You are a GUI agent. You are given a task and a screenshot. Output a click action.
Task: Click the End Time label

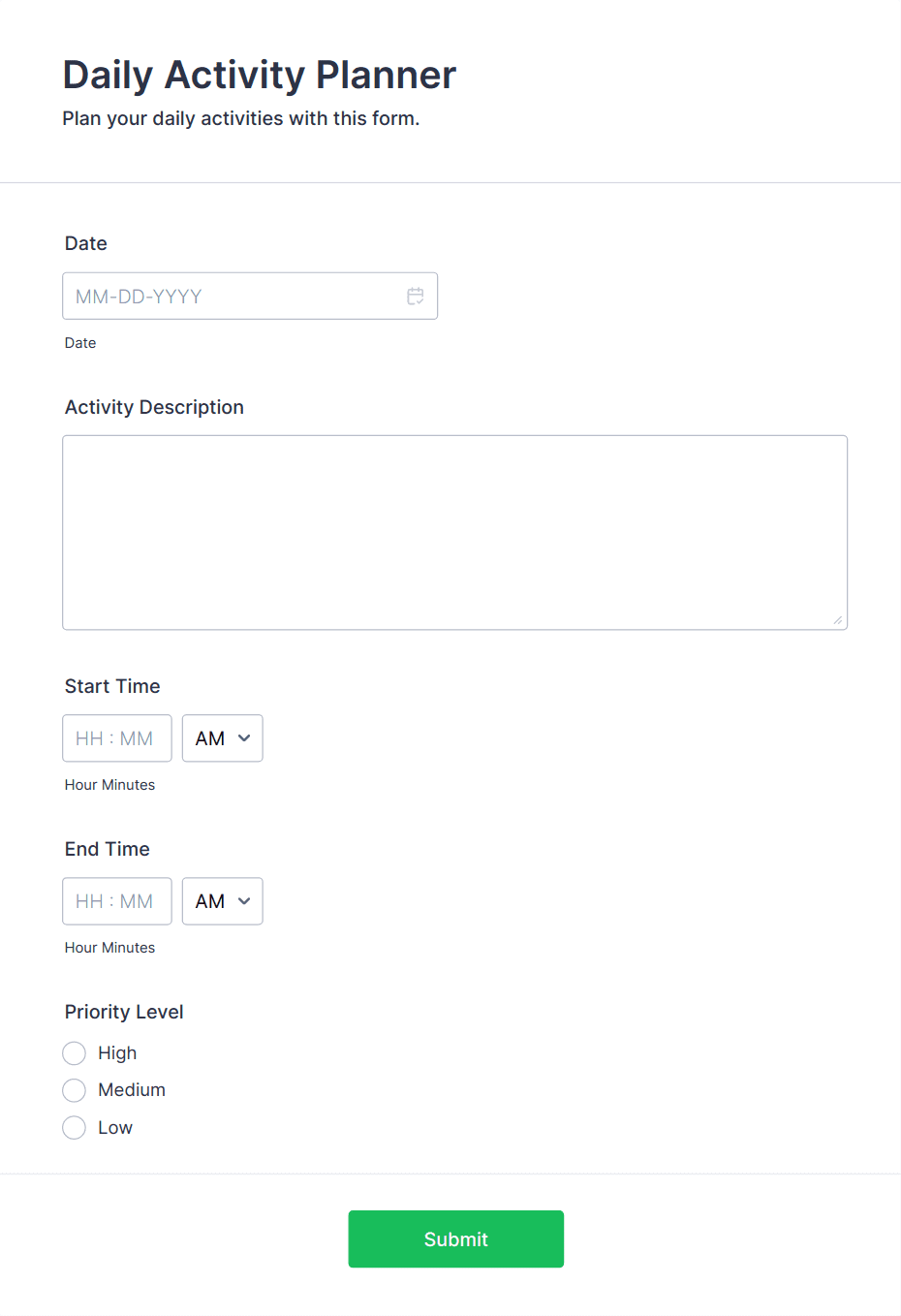(x=108, y=849)
